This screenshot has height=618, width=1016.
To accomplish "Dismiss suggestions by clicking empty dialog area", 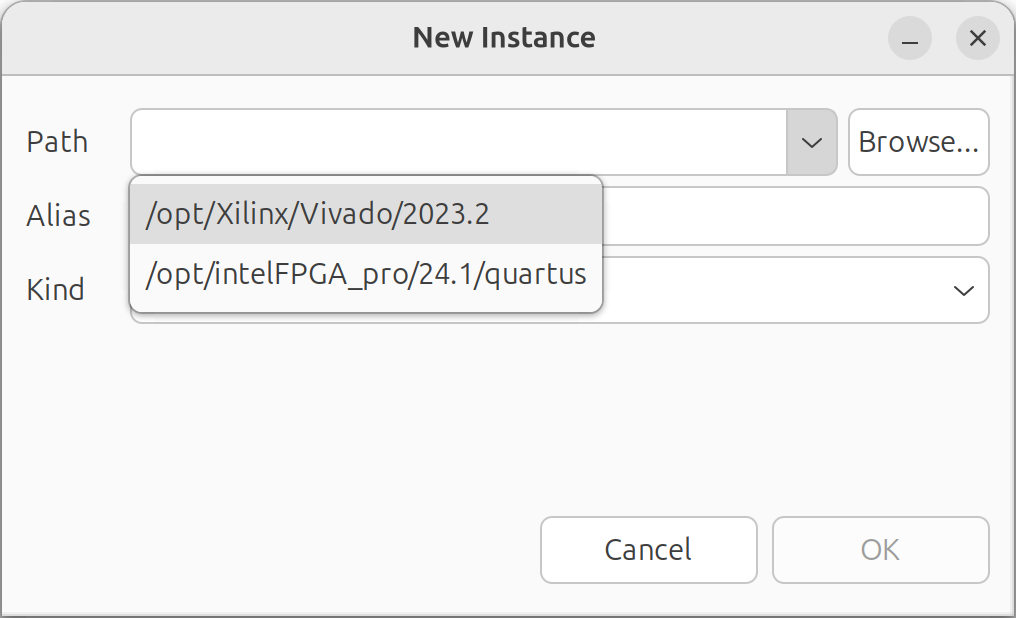I will point(324,421).
